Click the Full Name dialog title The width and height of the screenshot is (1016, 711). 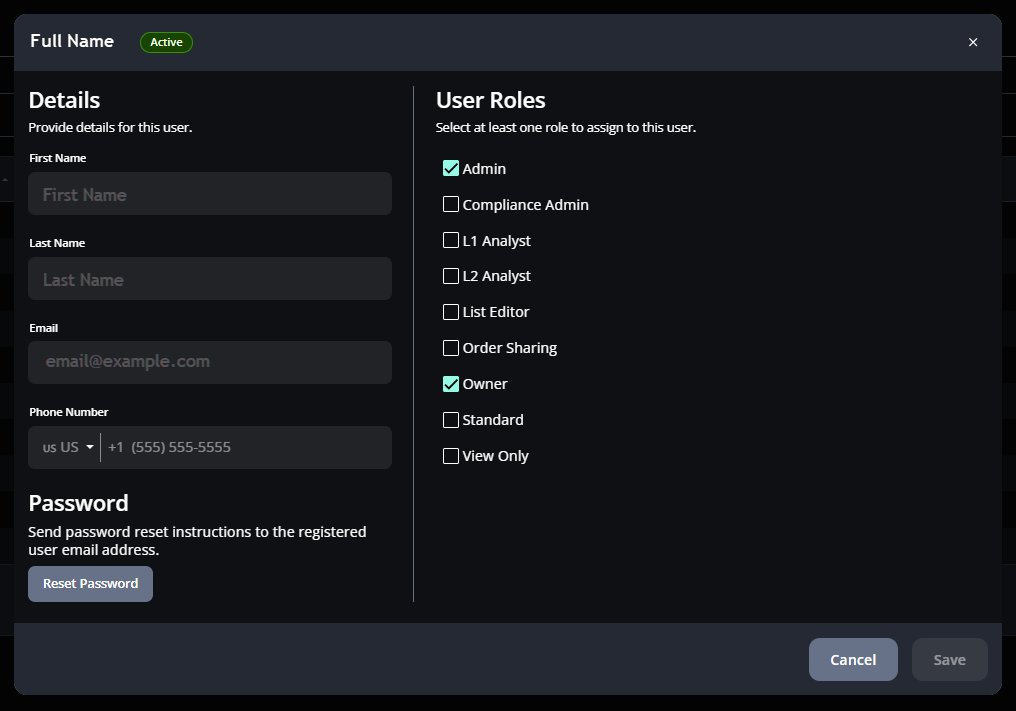(x=72, y=41)
